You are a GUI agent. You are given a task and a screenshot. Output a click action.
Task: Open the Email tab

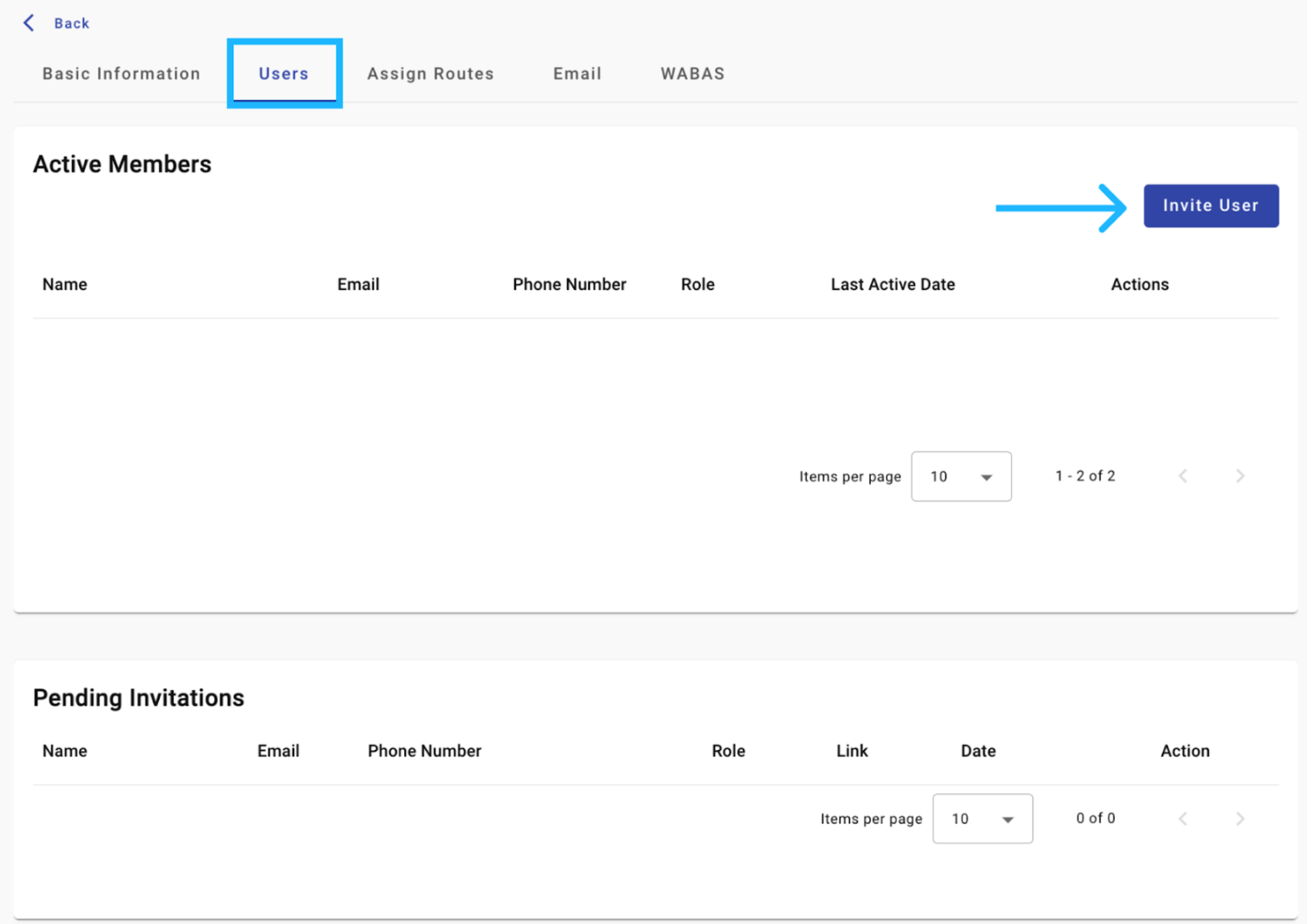click(577, 74)
